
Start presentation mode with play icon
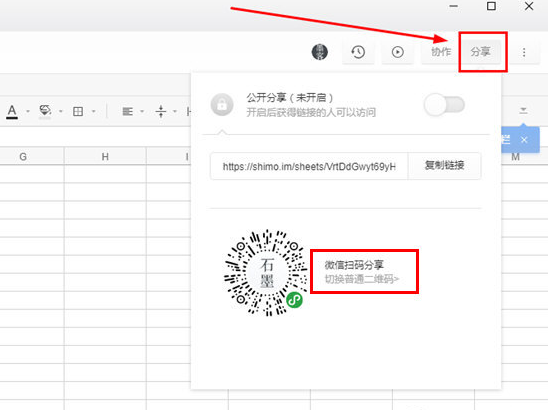point(397,52)
